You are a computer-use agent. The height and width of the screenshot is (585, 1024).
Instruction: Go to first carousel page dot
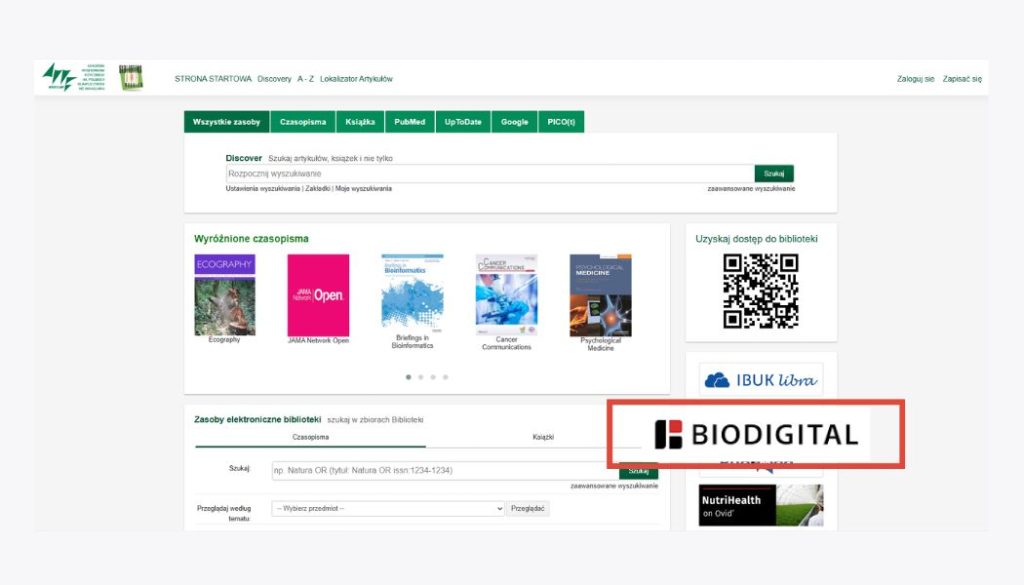408,377
